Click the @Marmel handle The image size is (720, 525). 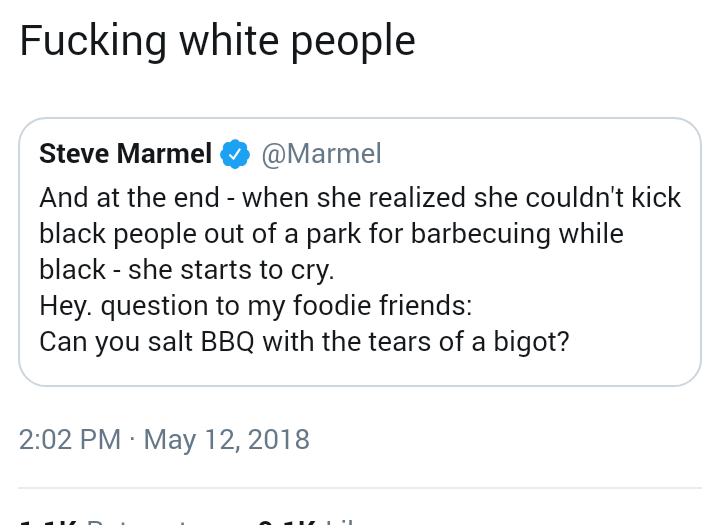(321, 154)
